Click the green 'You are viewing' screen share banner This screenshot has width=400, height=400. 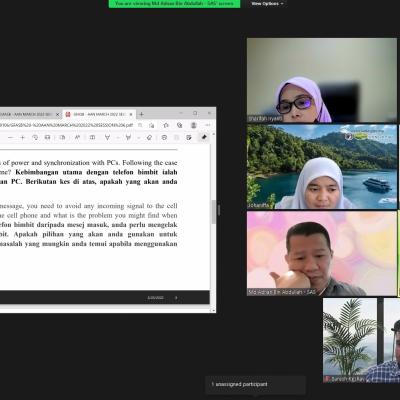[174, 4]
